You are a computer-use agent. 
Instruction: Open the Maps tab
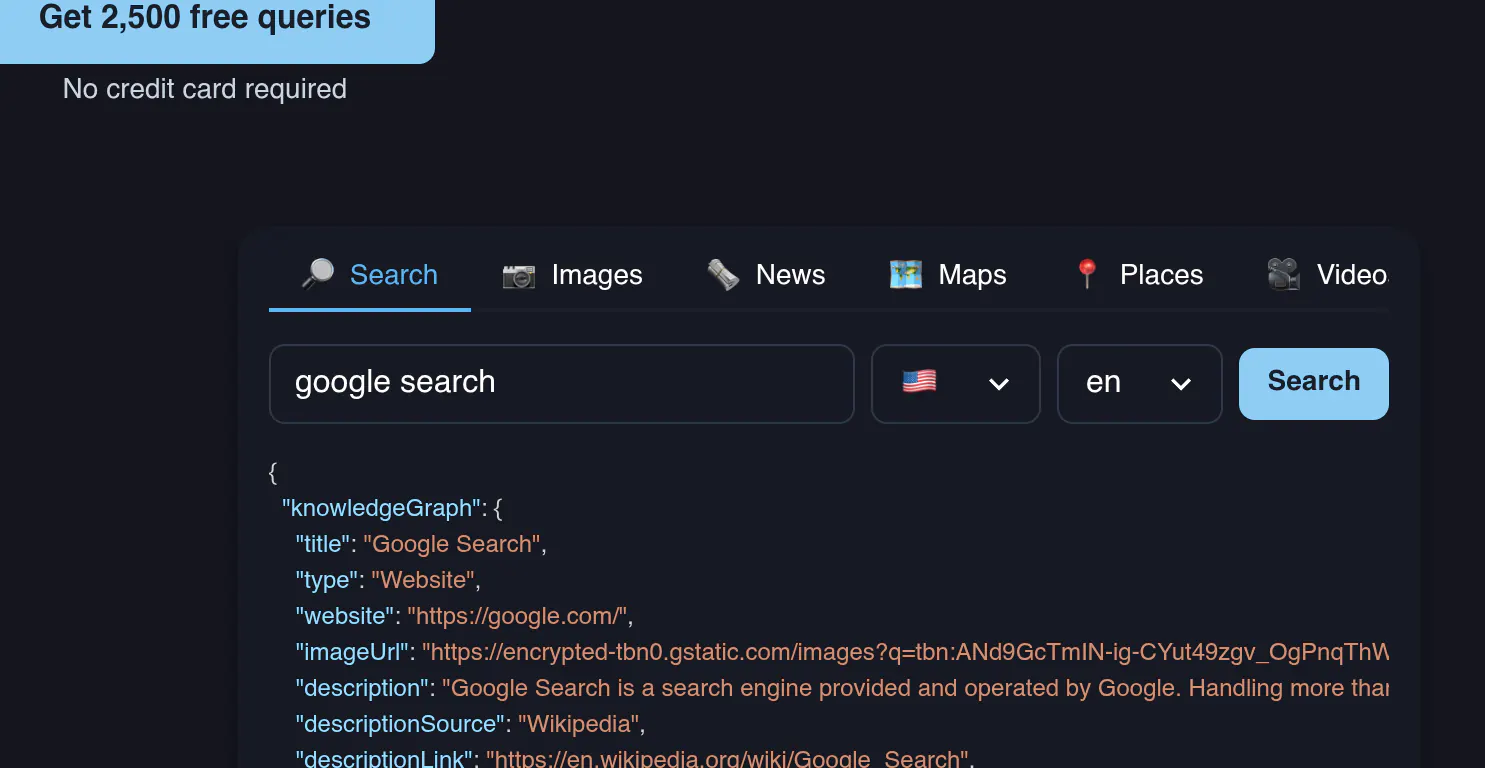948,275
